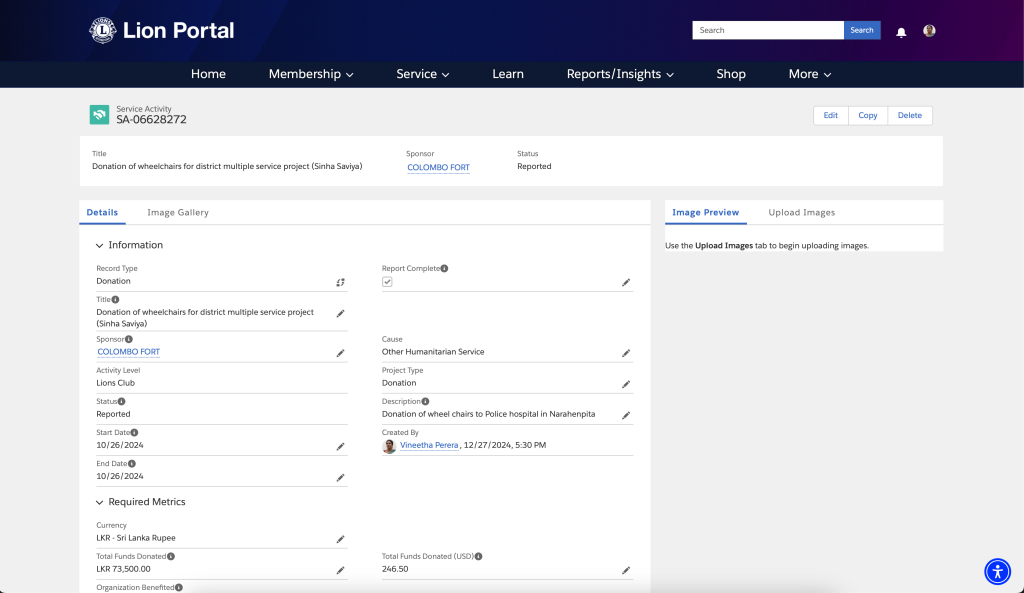The width and height of the screenshot is (1024, 593).
Task: Click Vineetha Perera's small avatar
Action: (389, 446)
